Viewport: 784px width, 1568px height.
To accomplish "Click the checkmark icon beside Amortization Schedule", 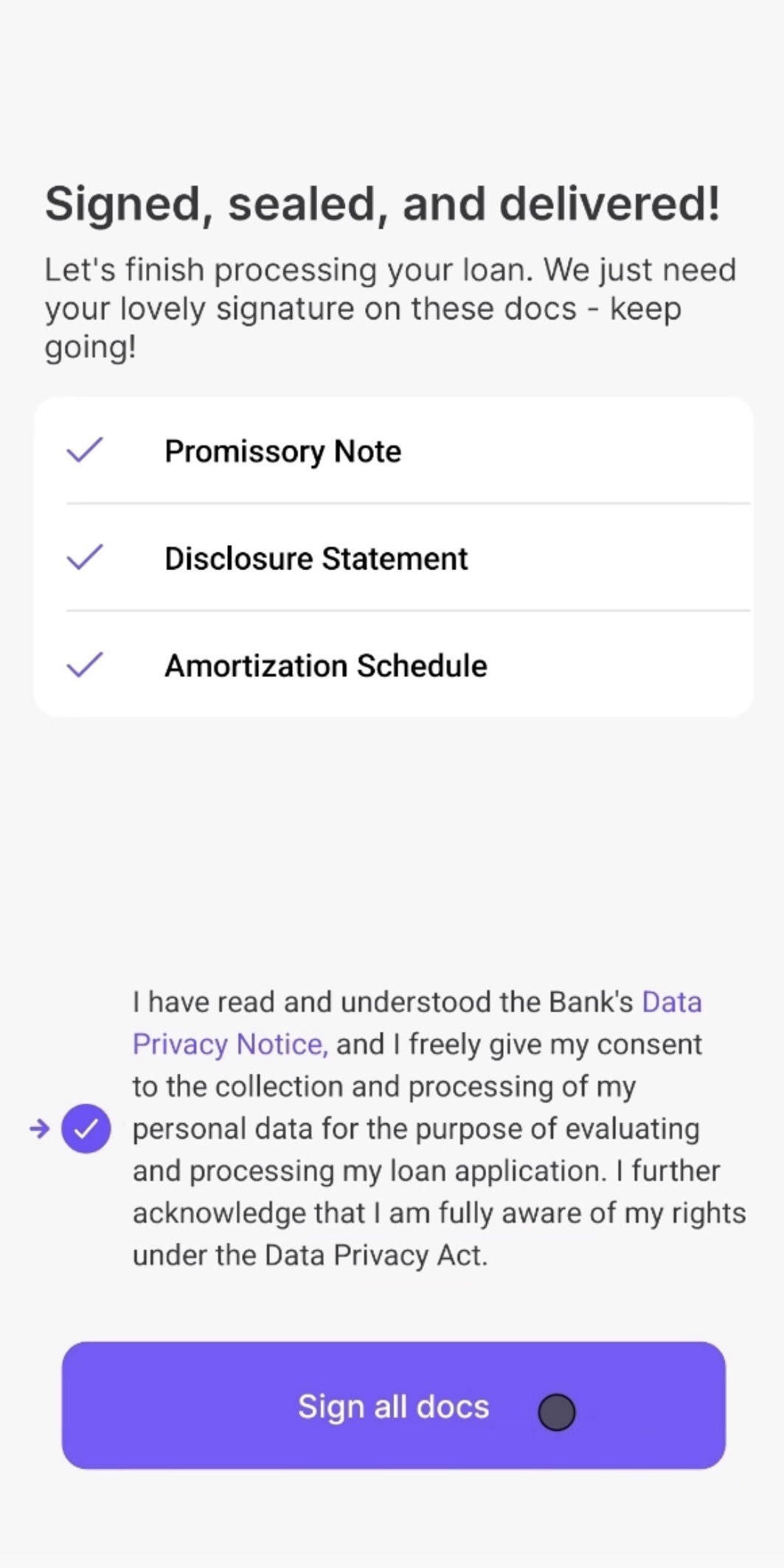I will click(85, 664).
